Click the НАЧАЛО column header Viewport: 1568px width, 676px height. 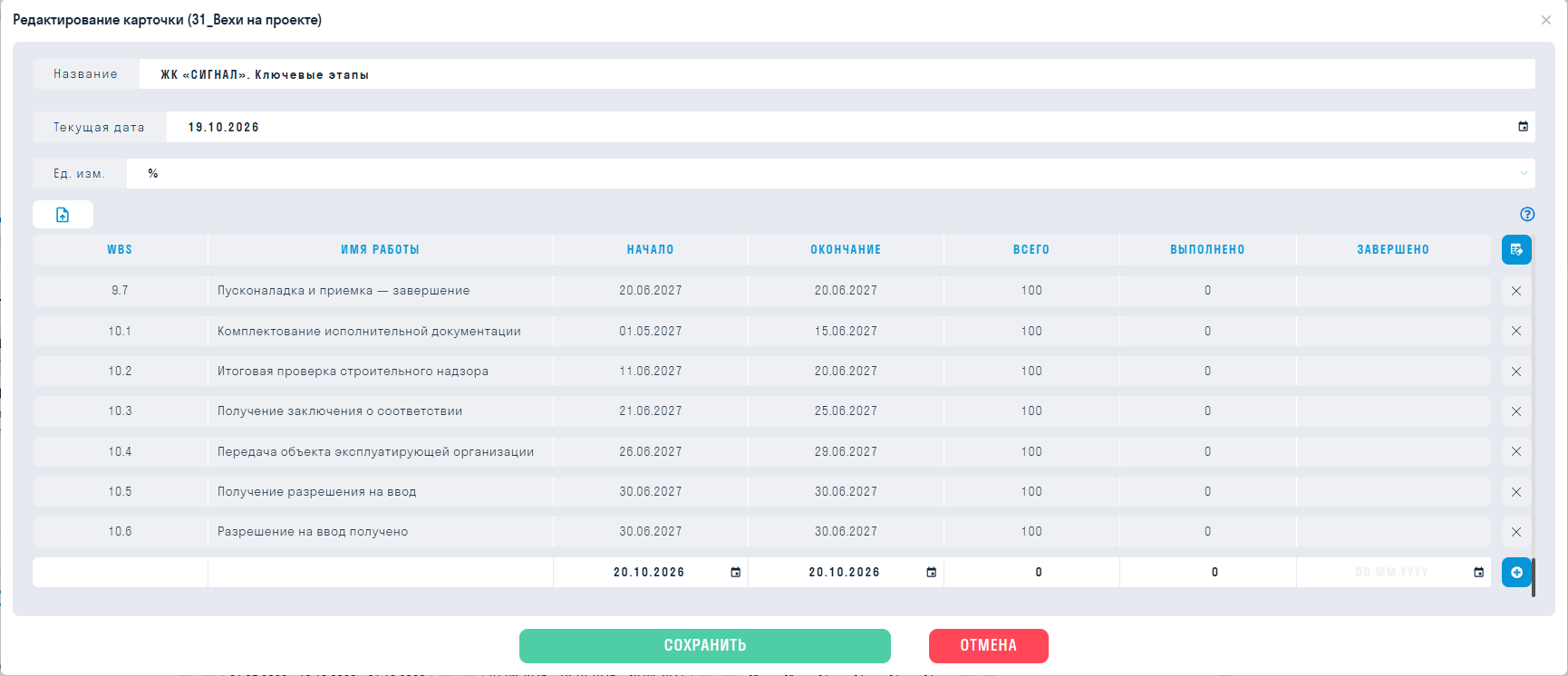click(651, 250)
